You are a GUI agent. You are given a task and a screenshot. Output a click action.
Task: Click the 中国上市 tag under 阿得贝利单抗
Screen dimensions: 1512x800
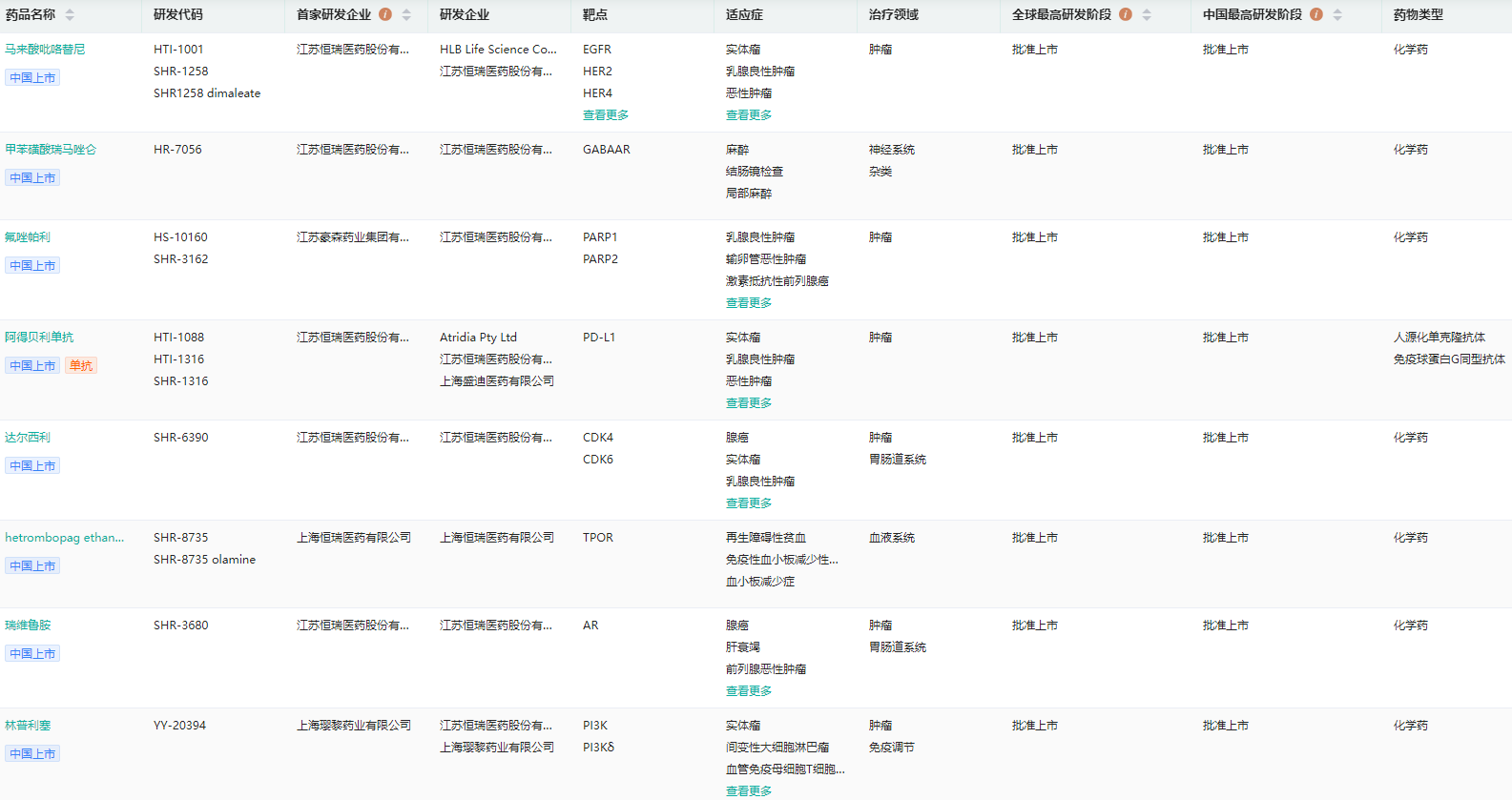[32, 366]
